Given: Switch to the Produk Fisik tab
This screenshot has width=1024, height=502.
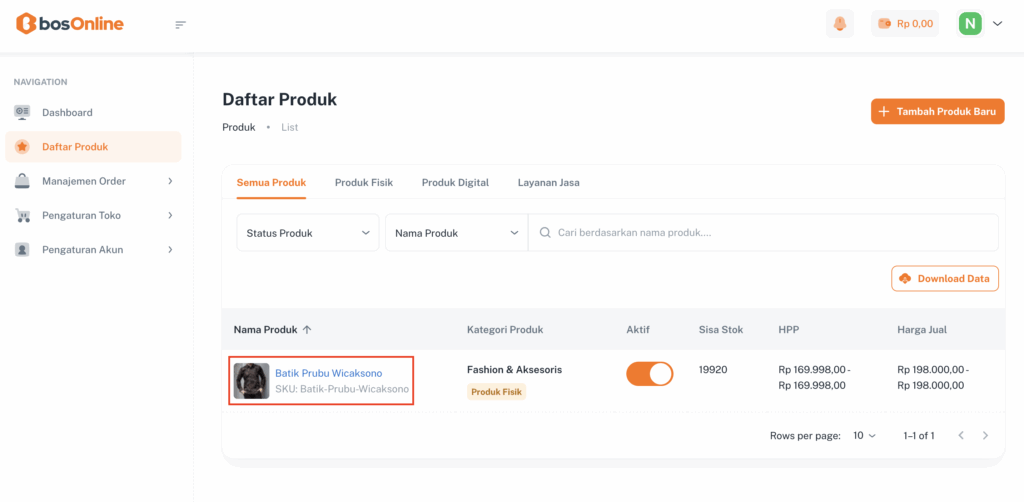Looking at the screenshot, I should tap(364, 183).
